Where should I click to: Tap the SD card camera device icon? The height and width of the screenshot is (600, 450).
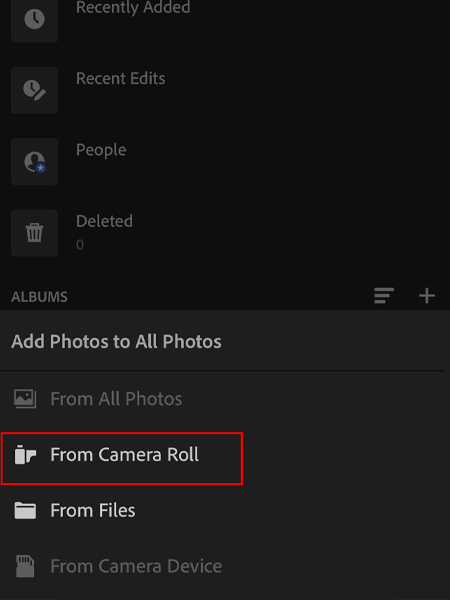(25, 566)
